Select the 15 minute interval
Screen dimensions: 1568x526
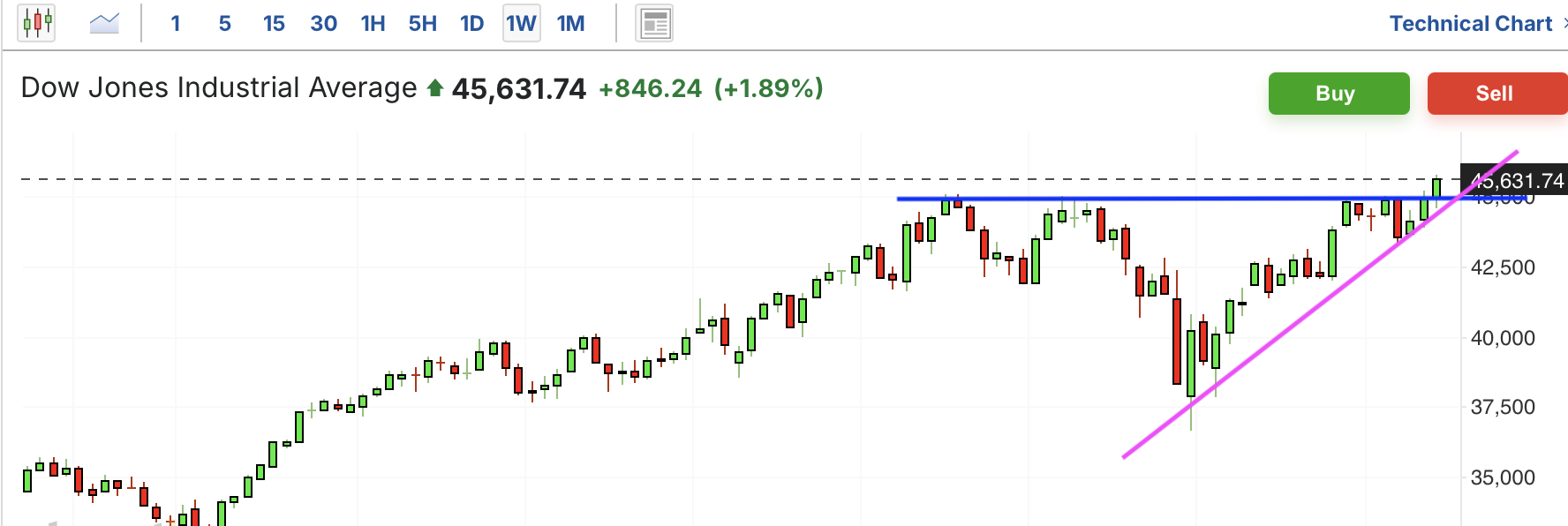coord(274,24)
